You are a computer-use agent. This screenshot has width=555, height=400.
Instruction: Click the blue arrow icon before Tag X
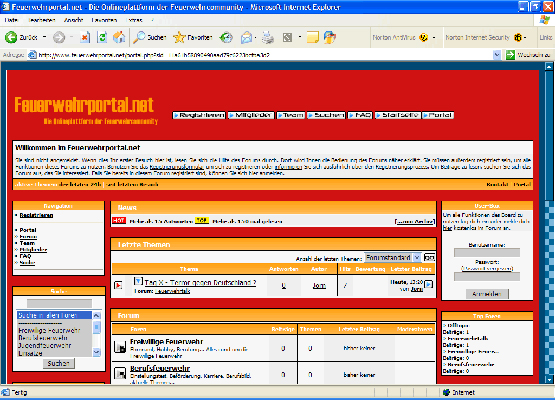pyautogui.click(x=138, y=281)
